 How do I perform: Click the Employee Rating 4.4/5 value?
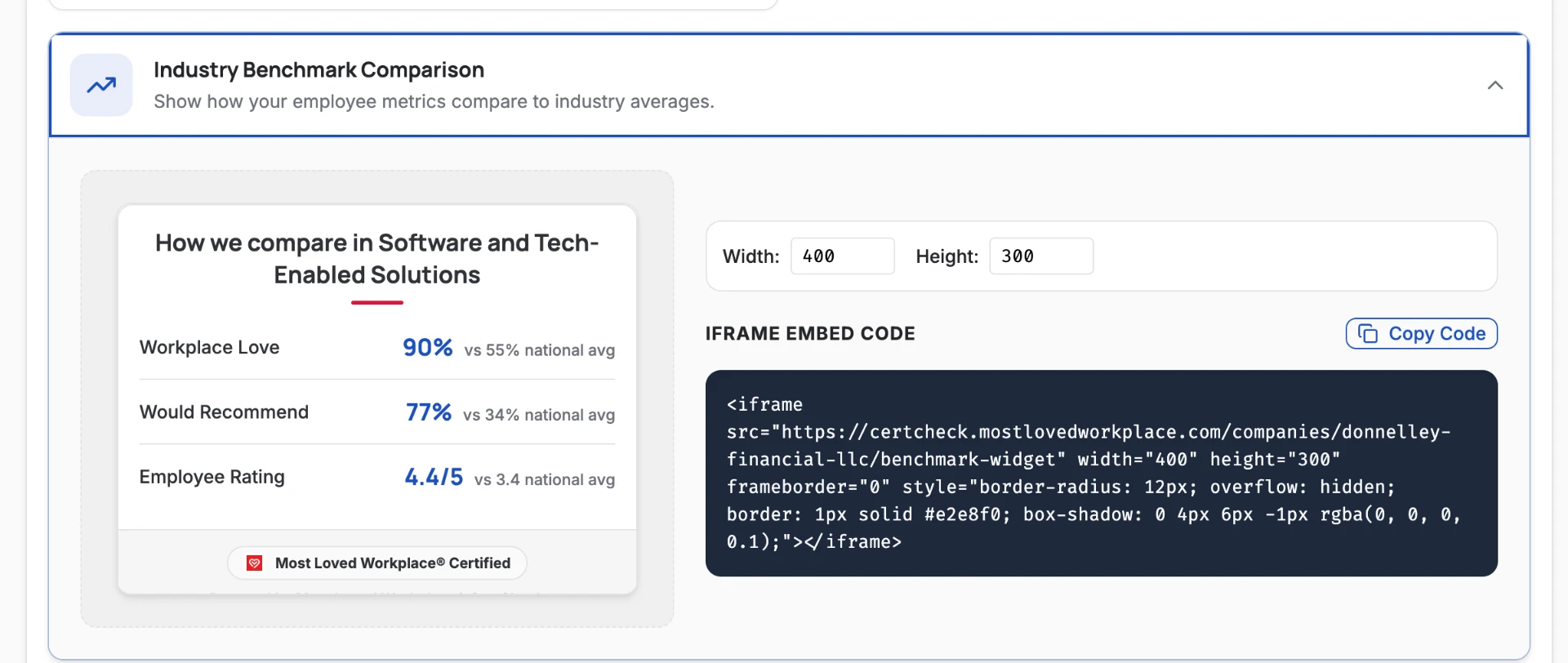(434, 477)
